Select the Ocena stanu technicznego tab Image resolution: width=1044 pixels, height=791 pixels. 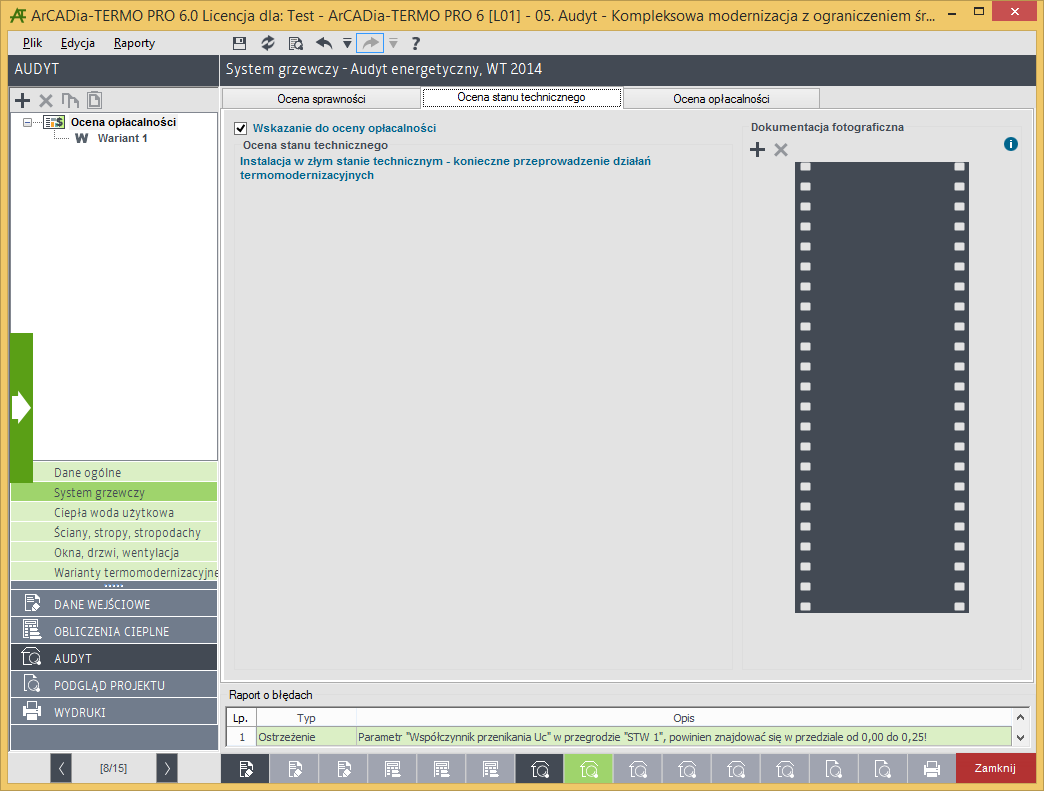[x=521, y=97]
